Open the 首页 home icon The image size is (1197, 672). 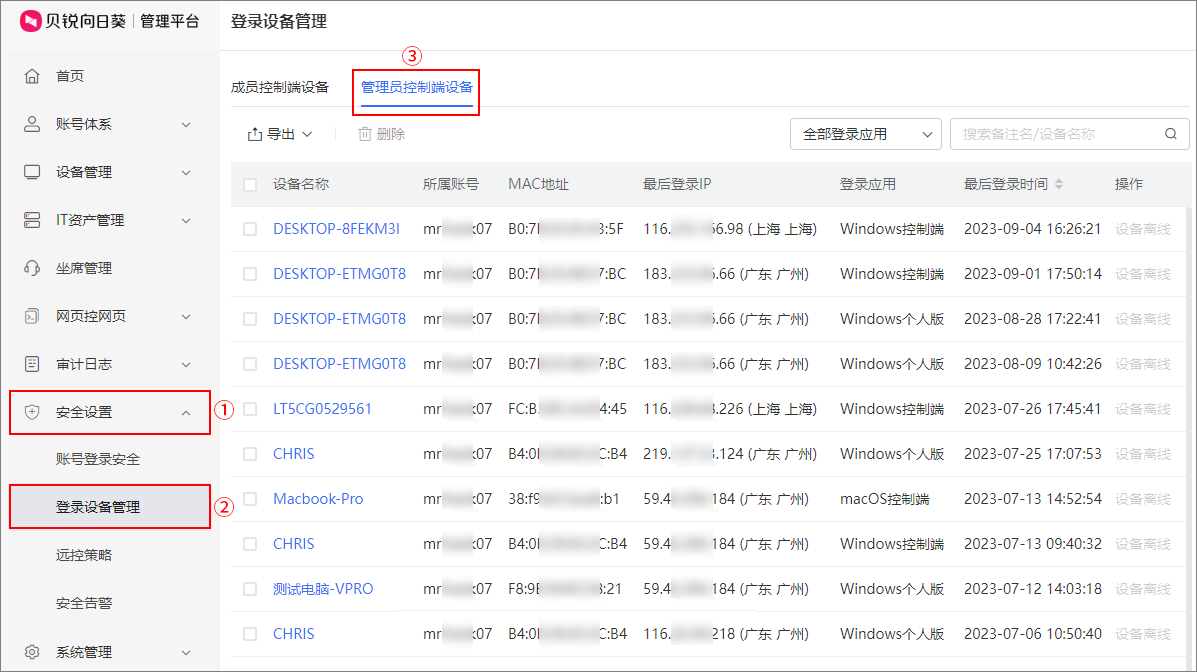[x=32, y=76]
